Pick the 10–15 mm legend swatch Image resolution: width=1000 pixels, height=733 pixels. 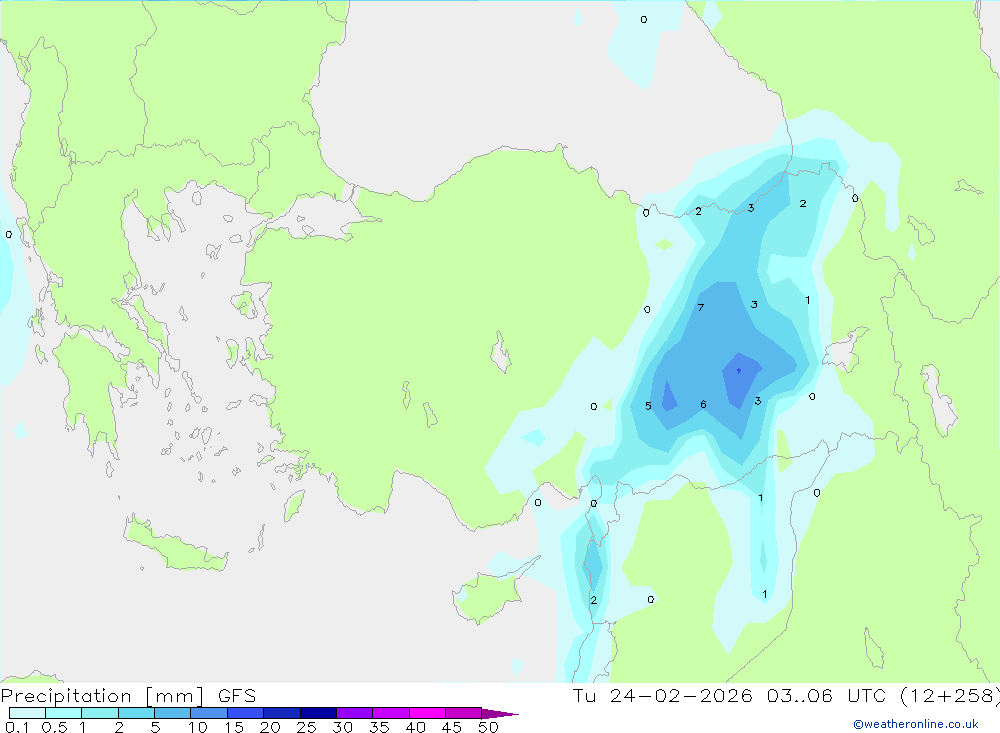pos(209,713)
